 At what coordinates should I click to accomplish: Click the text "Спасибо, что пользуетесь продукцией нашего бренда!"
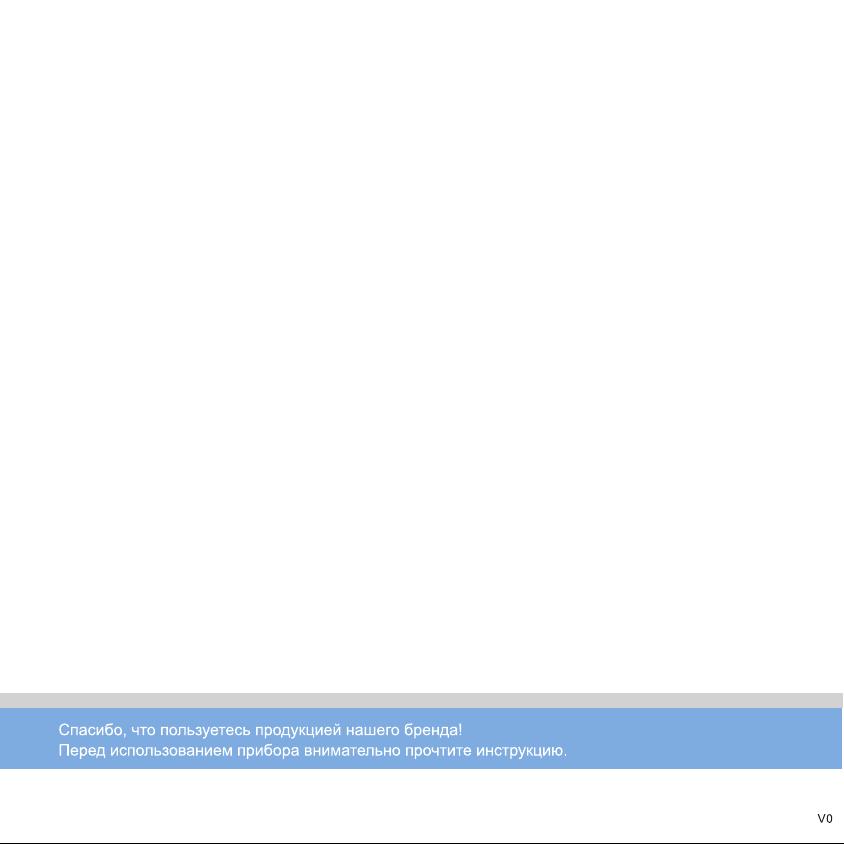click(260, 730)
